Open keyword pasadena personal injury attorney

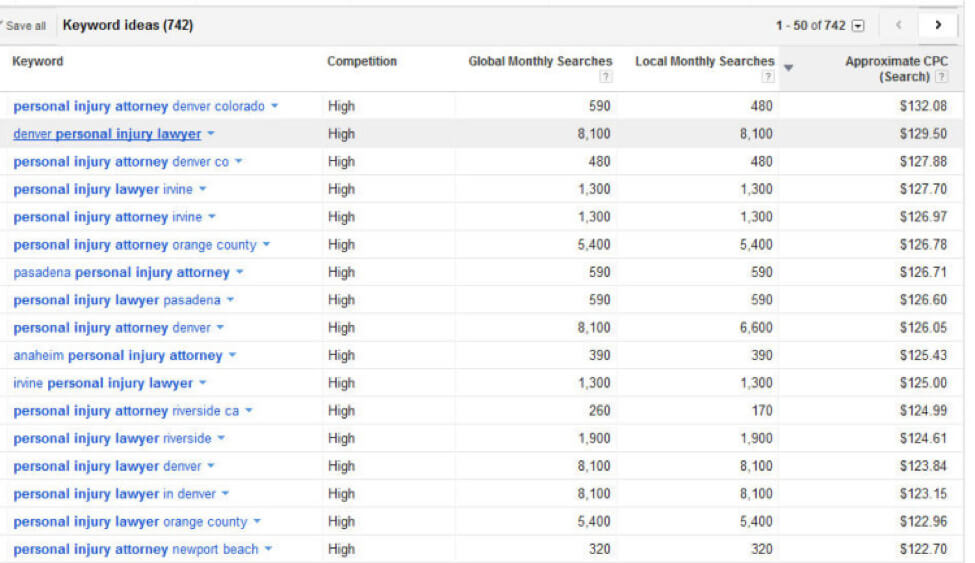(121, 272)
